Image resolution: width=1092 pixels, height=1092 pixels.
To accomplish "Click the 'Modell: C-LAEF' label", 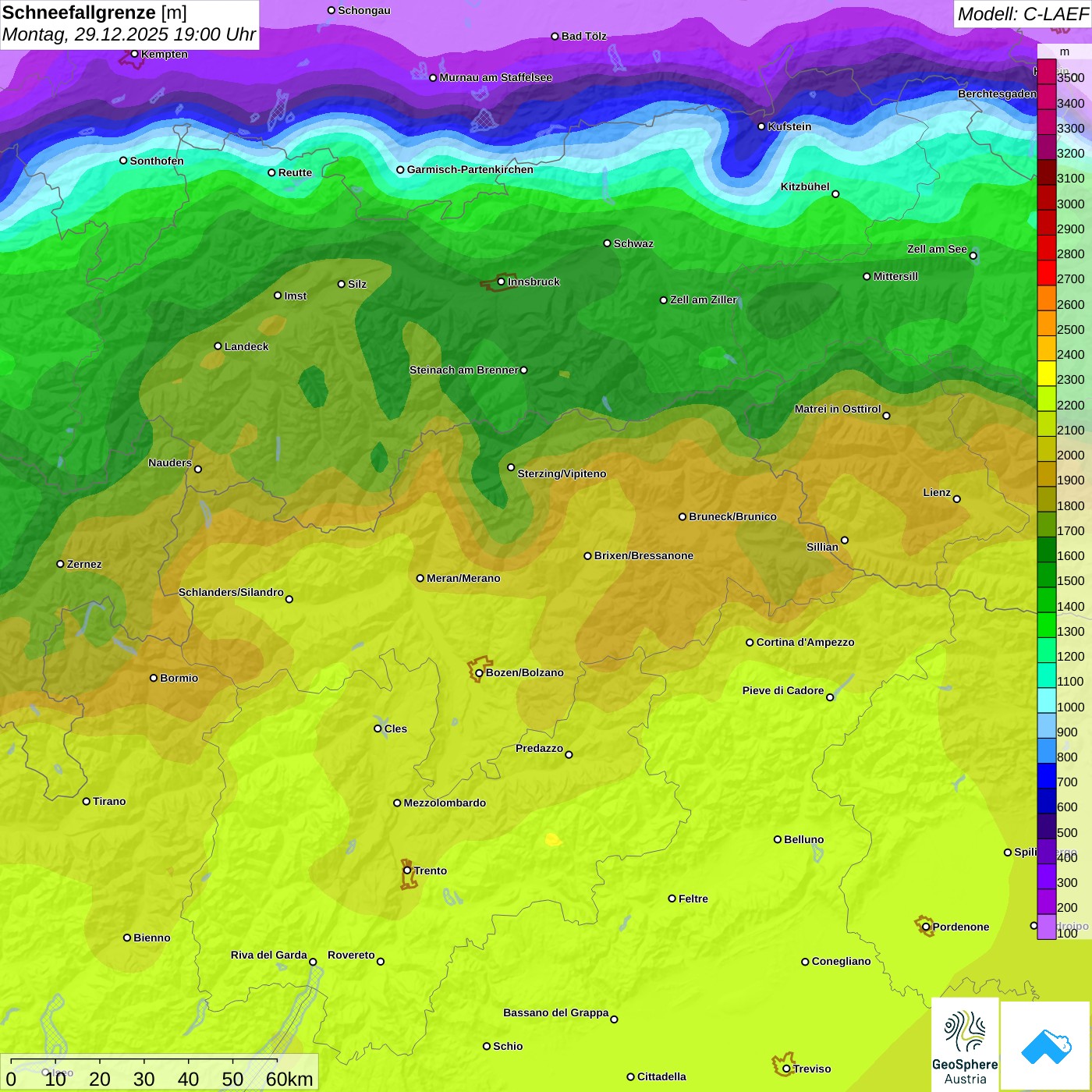I will tap(1023, 14).
